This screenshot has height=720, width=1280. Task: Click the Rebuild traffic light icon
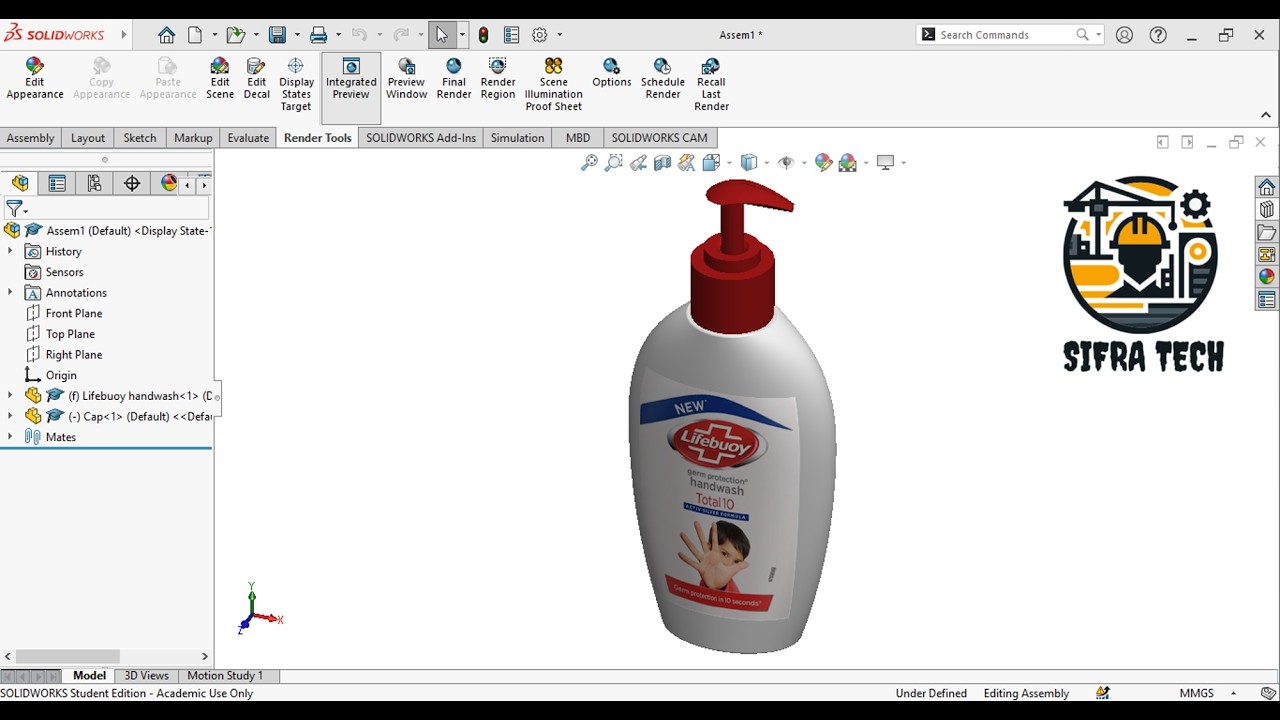pos(484,35)
